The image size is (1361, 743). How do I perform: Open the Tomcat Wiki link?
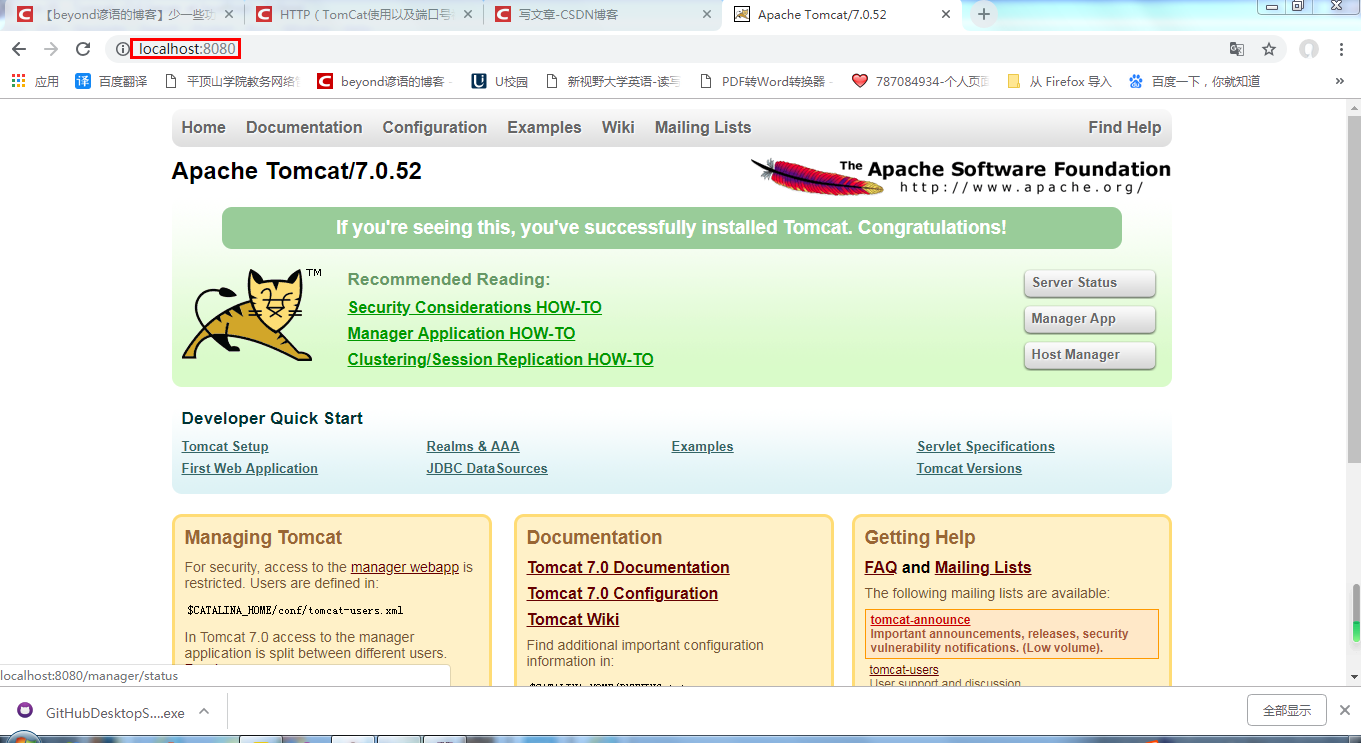[x=573, y=619]
